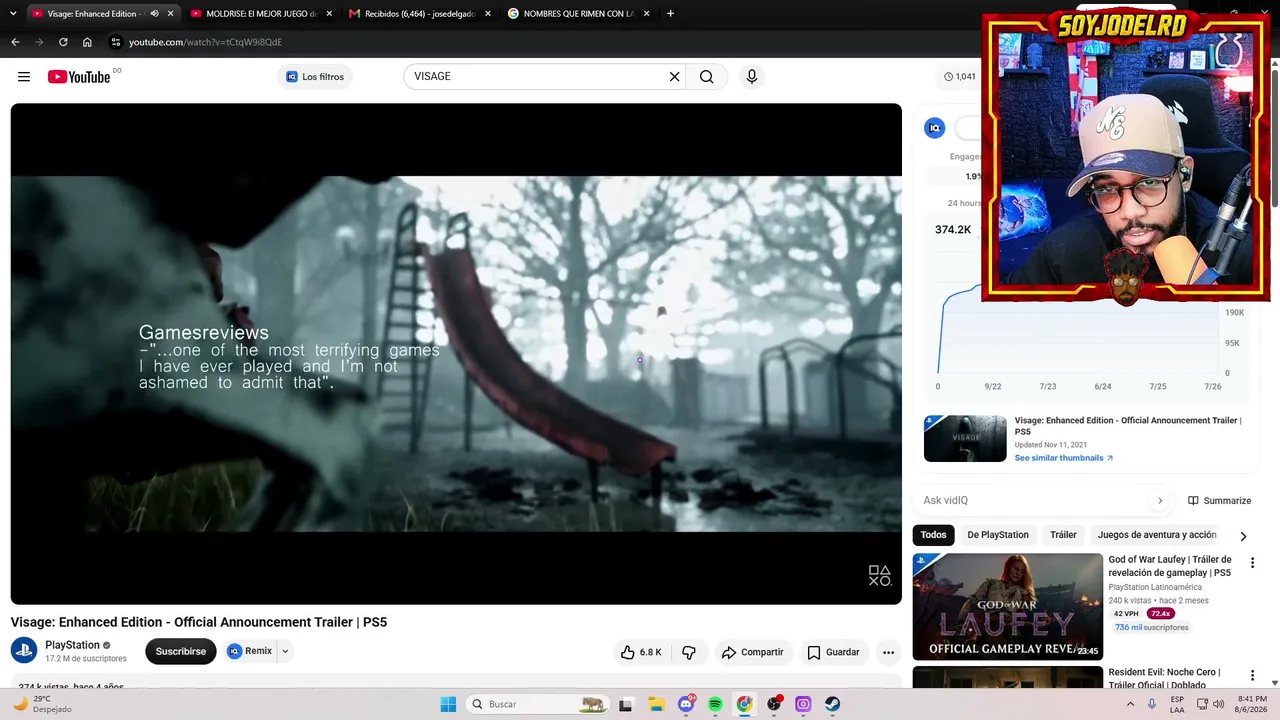Open the three-dot more actions menu under video
This screenshot has width=1280, height=720.
(x=888, y=652)
